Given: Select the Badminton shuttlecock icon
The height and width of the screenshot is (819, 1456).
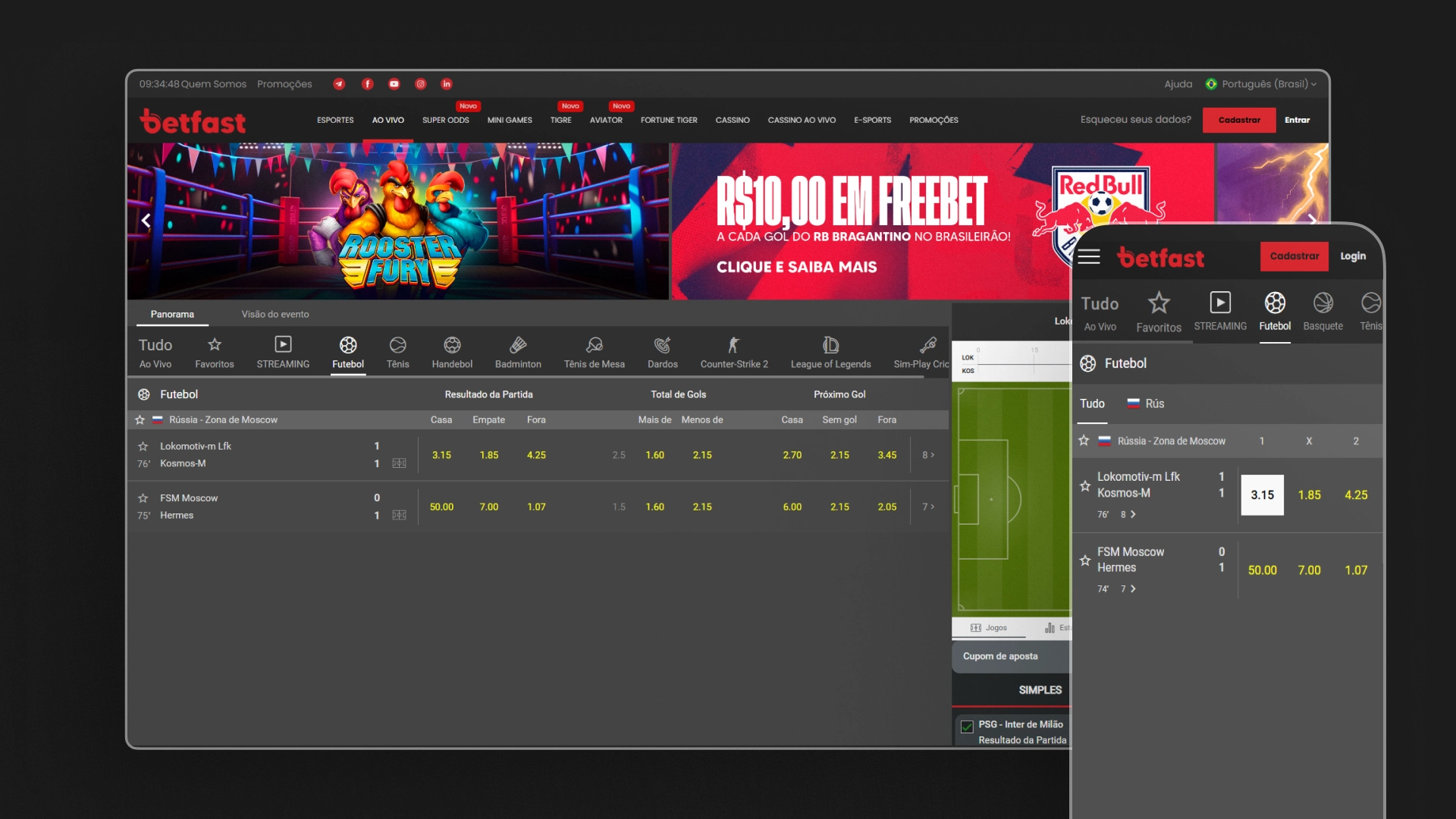Looking at the screenshot, I should point(518,345).
